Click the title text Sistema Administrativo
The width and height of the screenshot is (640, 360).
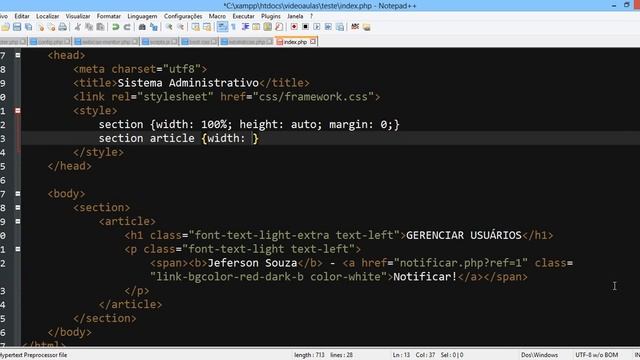188,83
